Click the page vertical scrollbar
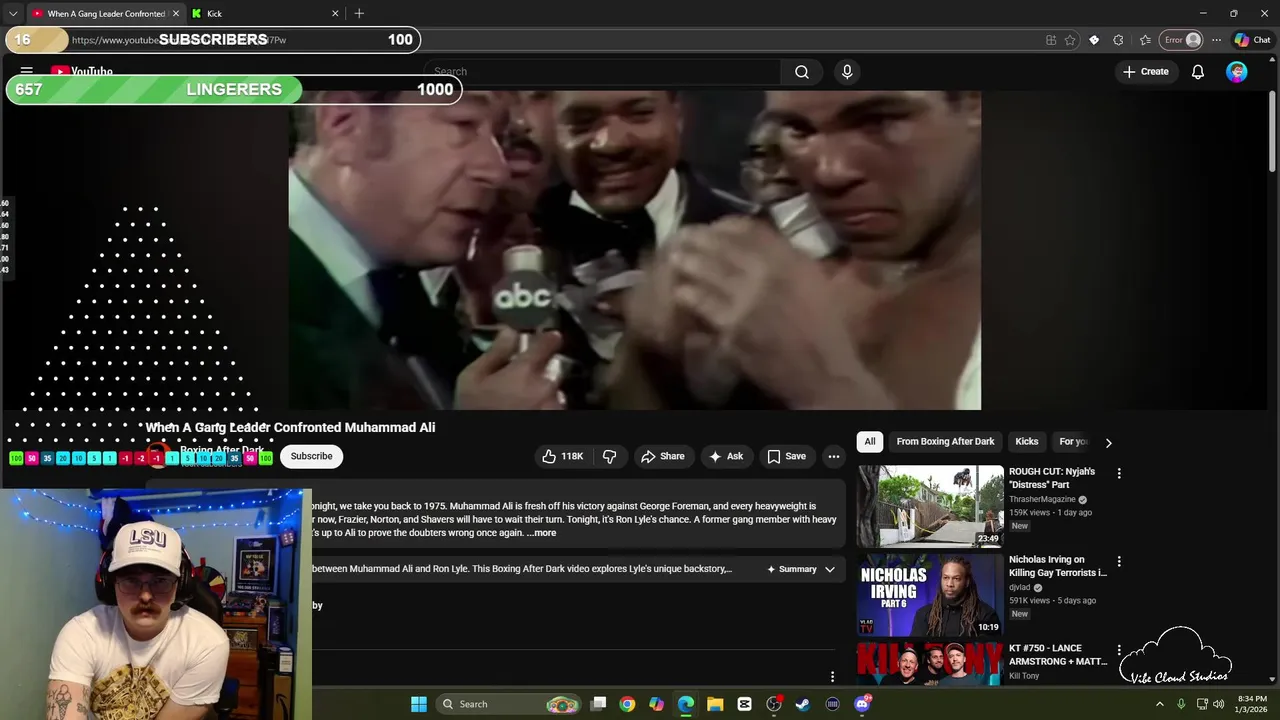This screenshot has width=1280, height=720. [1272, 130]
